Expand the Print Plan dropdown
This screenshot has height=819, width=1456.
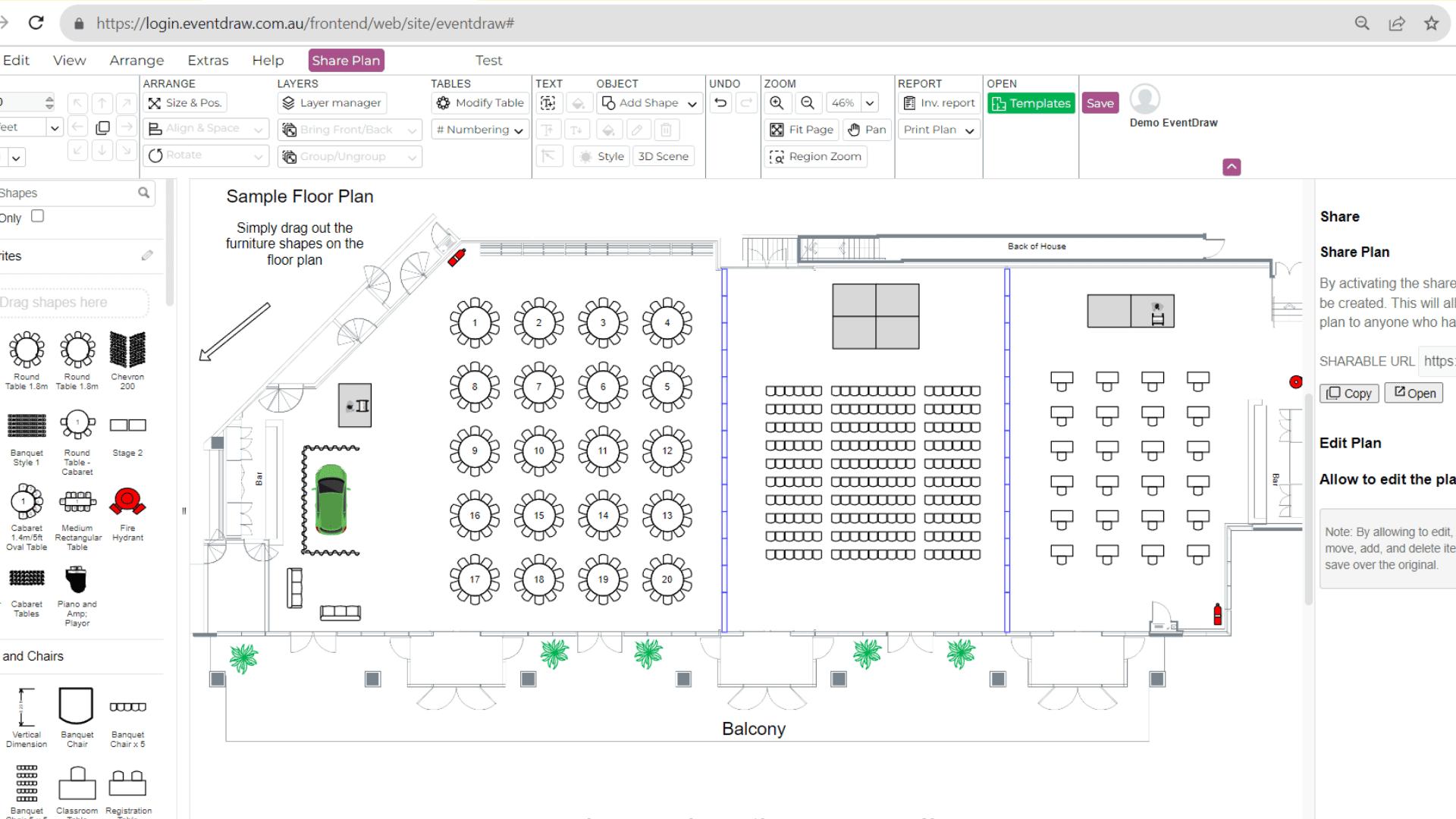[x=969, y=130]
